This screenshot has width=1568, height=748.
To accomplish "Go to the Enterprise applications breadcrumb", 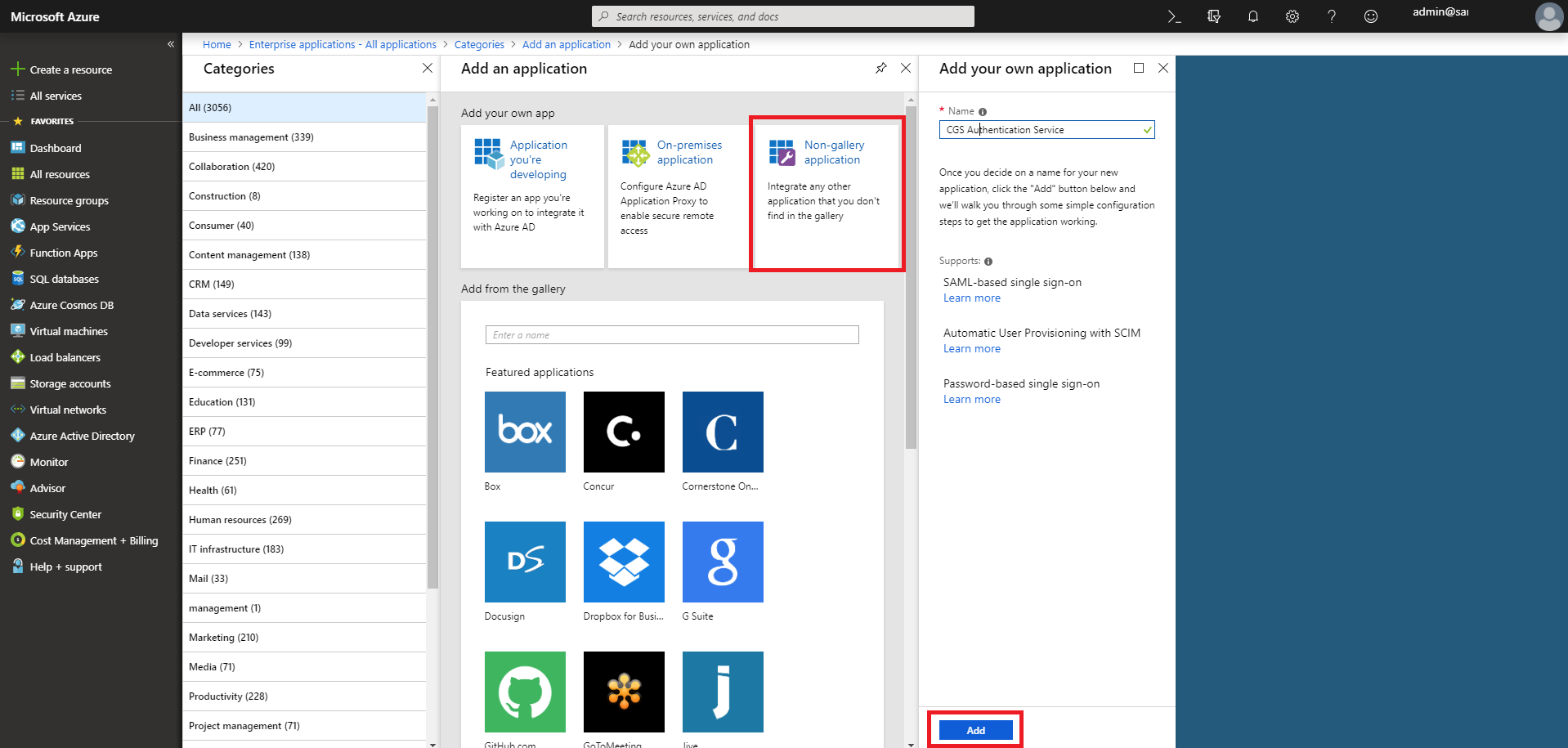I will 343,44.
